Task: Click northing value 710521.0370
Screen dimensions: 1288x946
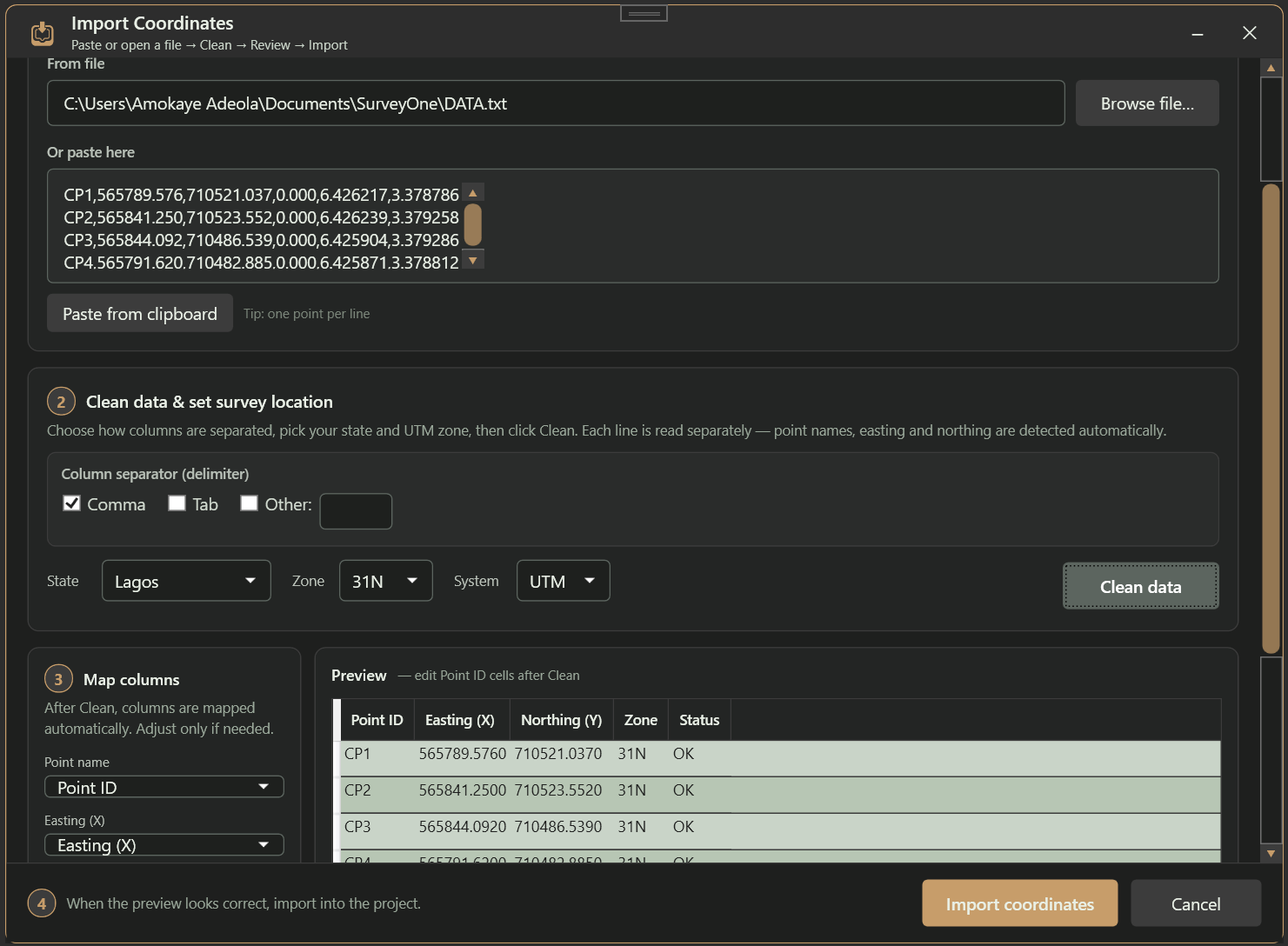Action: (x=558, y=754)
